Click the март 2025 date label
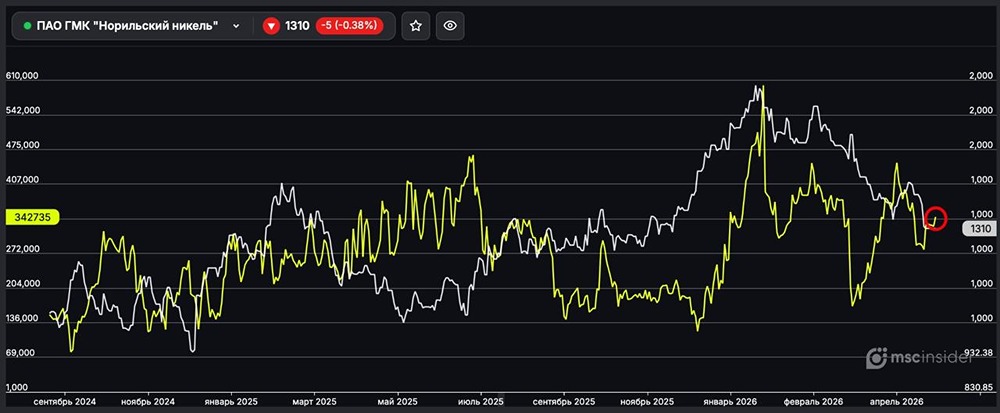 pos(314,402)
